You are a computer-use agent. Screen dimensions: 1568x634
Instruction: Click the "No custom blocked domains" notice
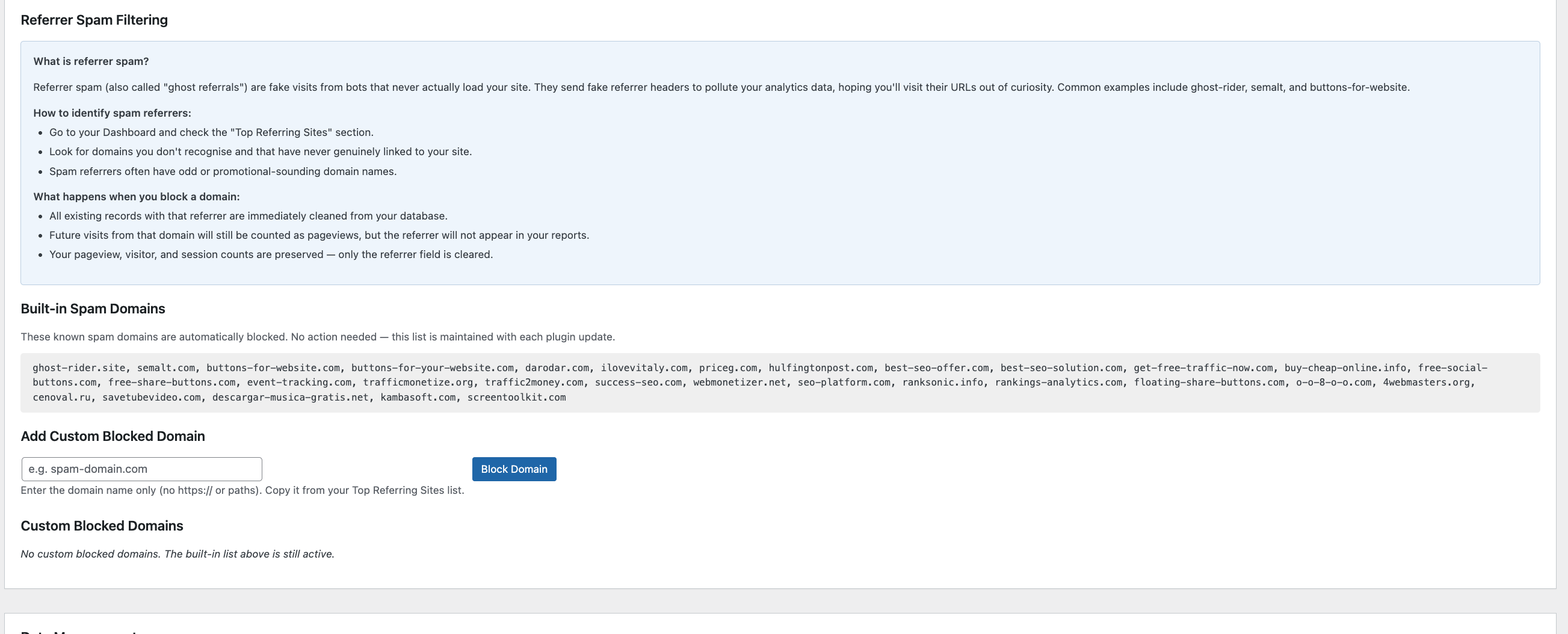pos(177,553)
